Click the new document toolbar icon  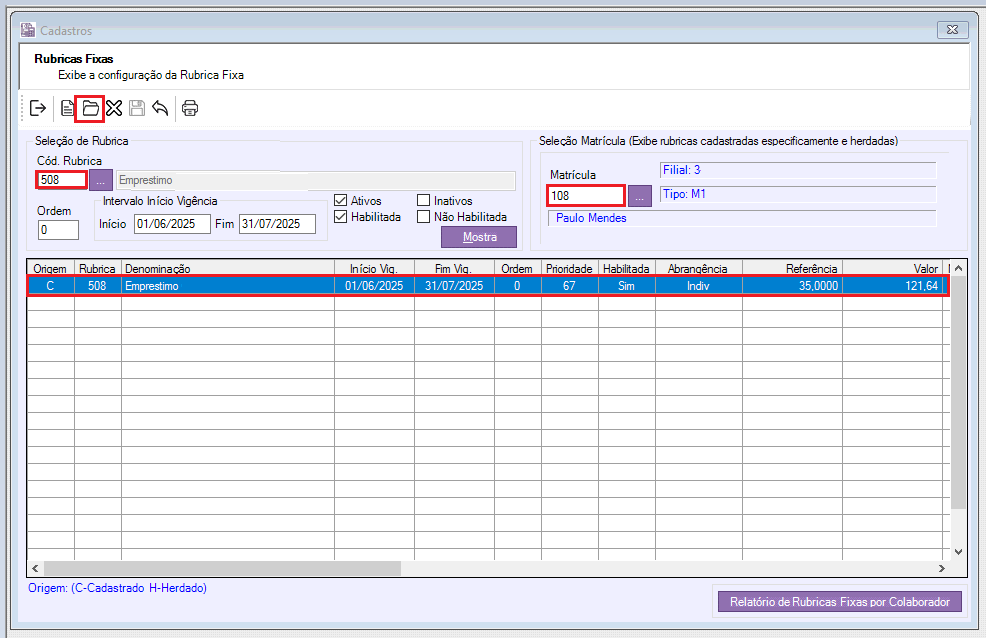[x=67, y=108]
